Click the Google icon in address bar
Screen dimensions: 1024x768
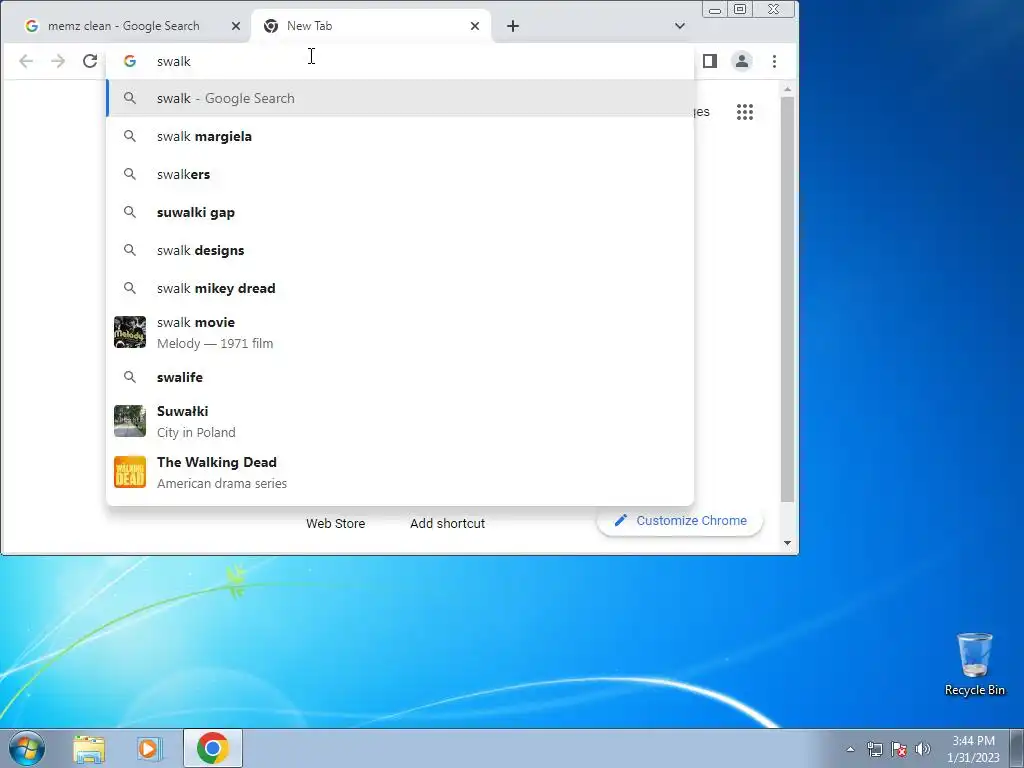click(130, 61)
